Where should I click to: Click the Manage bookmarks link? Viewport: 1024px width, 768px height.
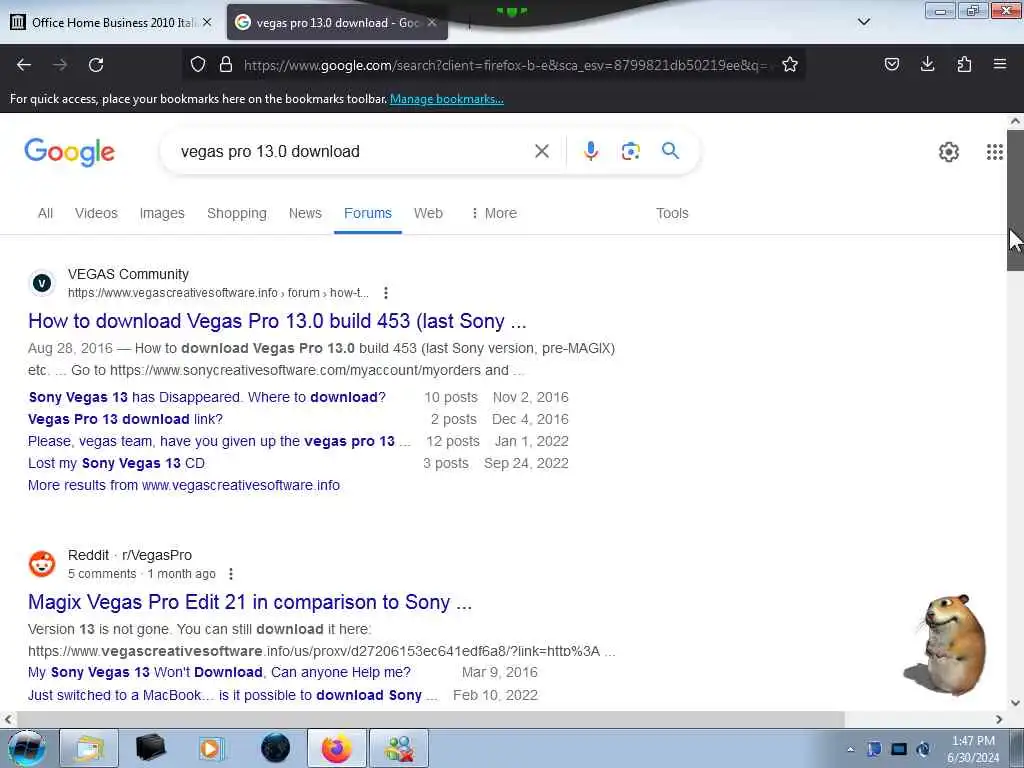point(447,99)
